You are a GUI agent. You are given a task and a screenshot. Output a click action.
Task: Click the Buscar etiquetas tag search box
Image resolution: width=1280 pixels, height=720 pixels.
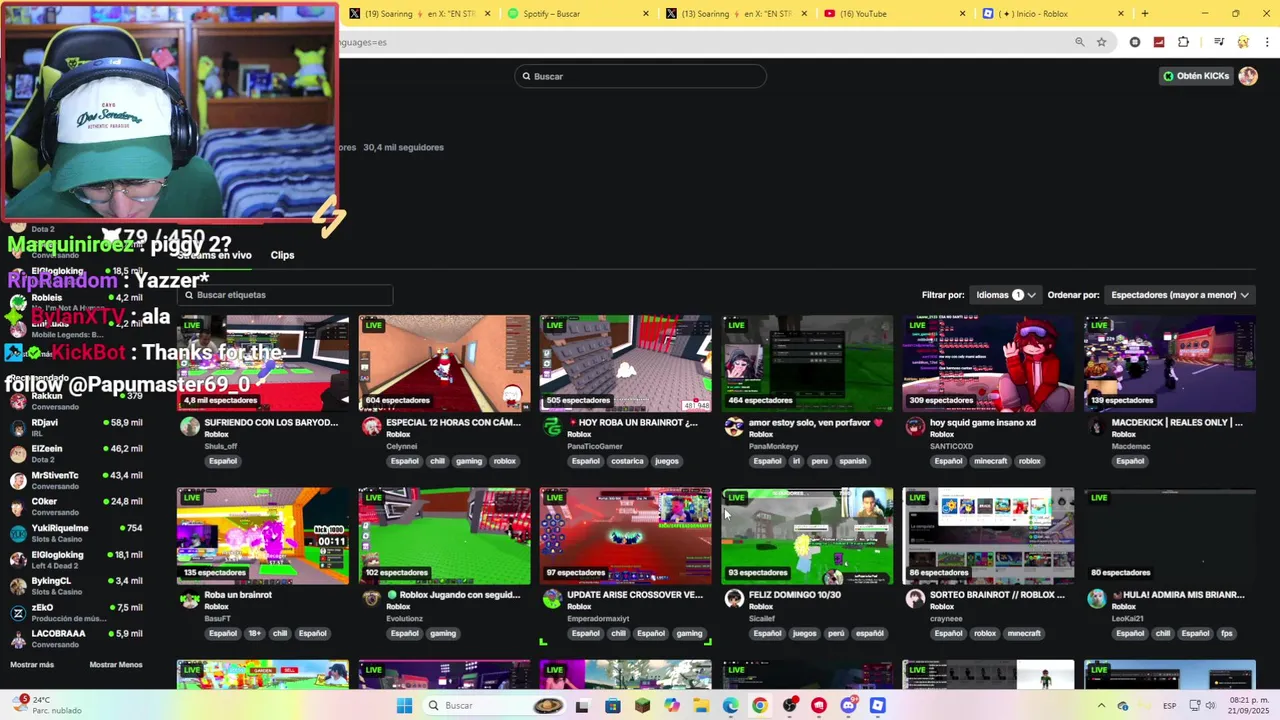click(285, 295)
